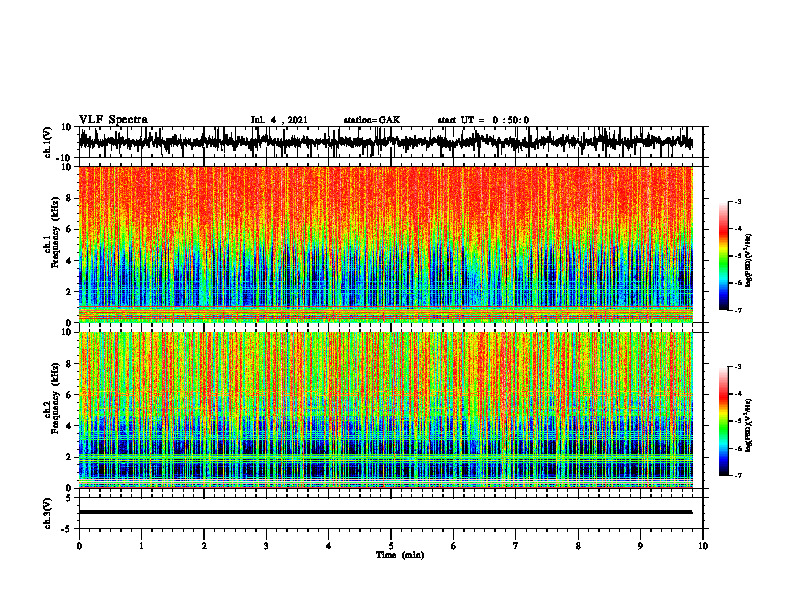Click the ch.1 spectrogram color scale bar
Screen dimensions: 792x612
pyautogui.click(x=724, y=256)
